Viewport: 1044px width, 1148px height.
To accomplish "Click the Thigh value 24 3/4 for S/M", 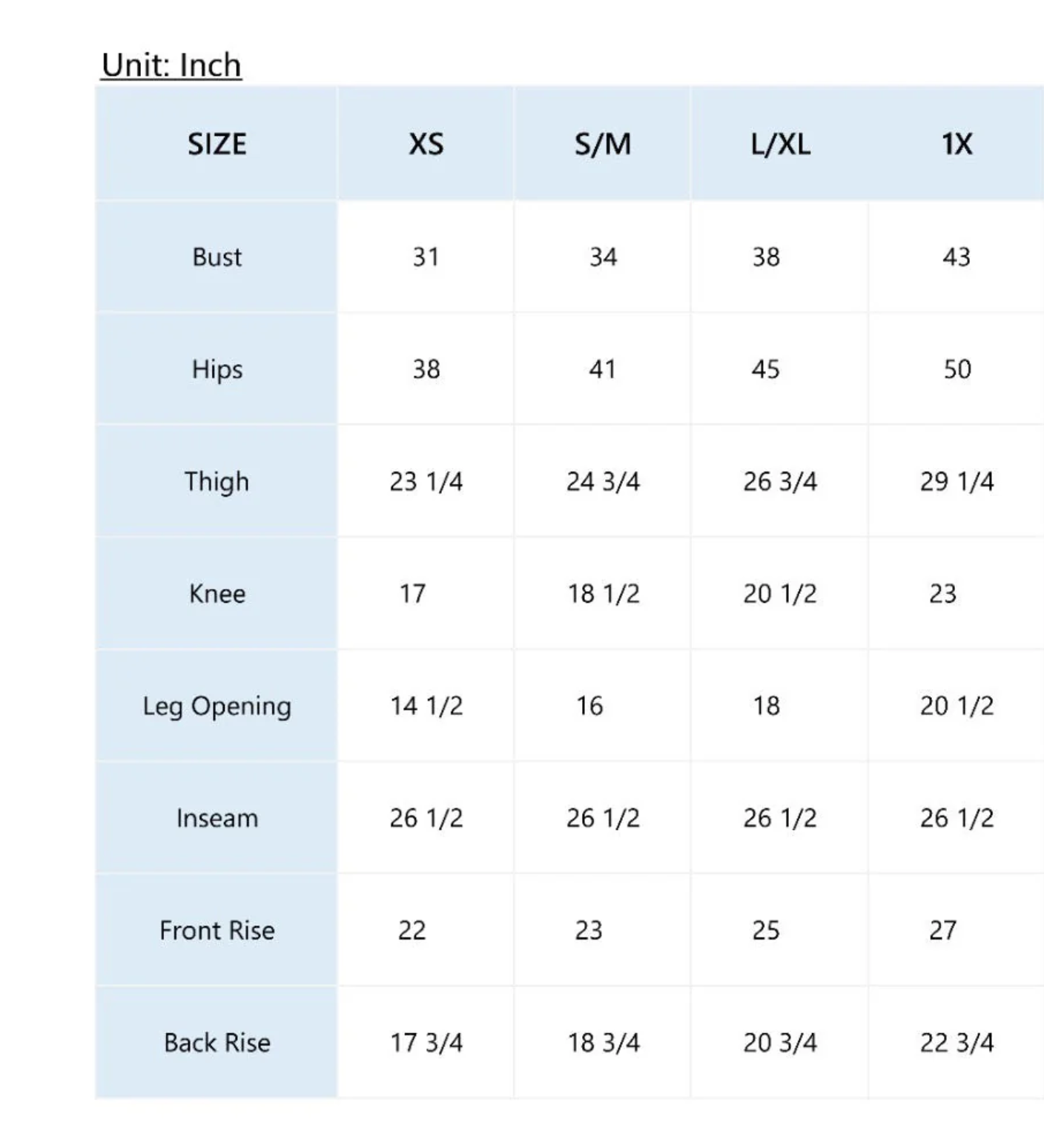I will (602, 481).
